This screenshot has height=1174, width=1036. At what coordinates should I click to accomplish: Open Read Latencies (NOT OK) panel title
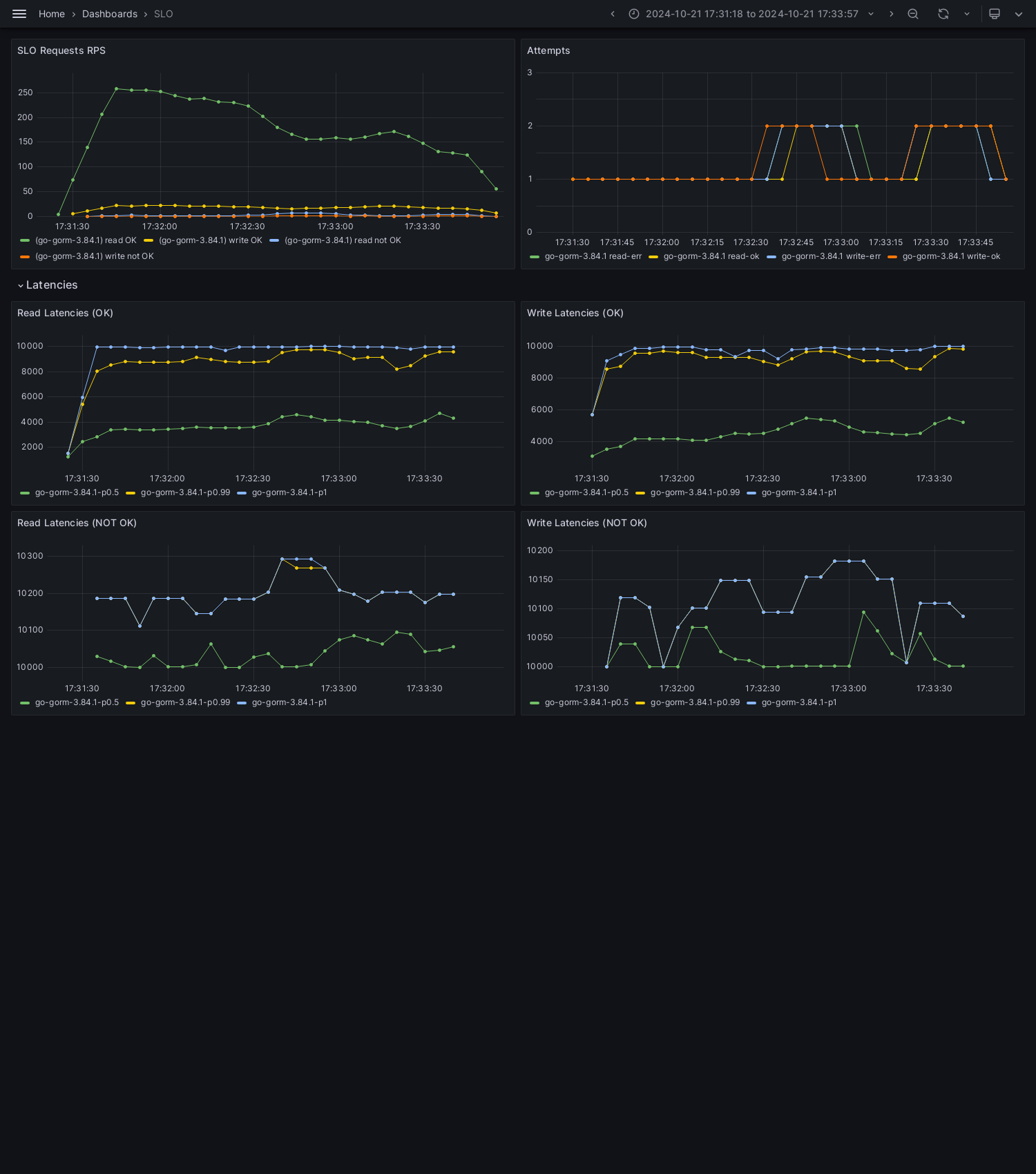pos(77,523)
